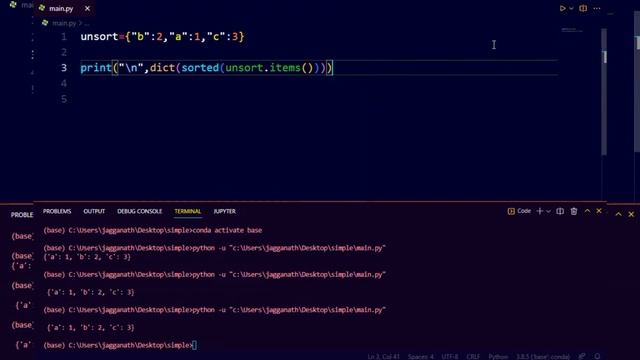Click the editor minimap preview
This screenshot has height=360, width=640.
(571, 30)
